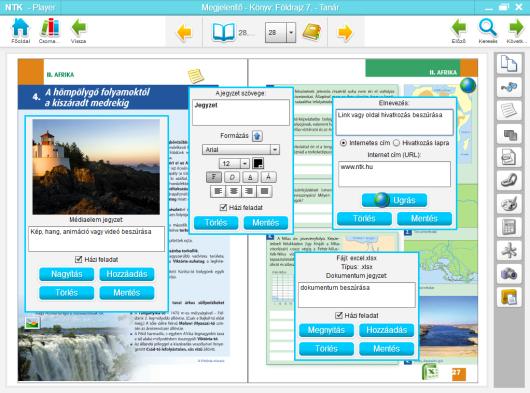Image resolution: width=530 pixels, height=393 pixels.
Task: Select the Internetes cím radio button
Action: (343, 143)
